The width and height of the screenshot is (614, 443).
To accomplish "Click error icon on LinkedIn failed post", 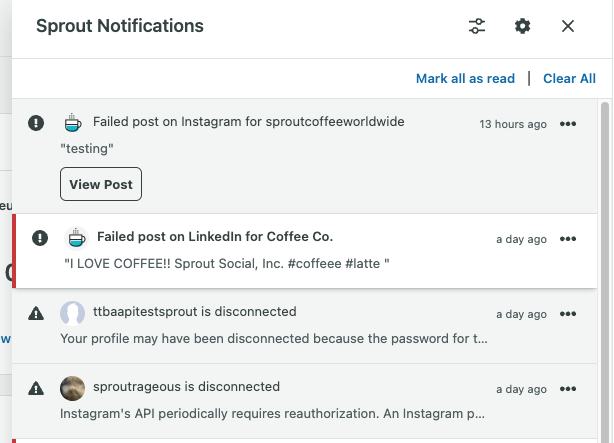I will (40, 238).
